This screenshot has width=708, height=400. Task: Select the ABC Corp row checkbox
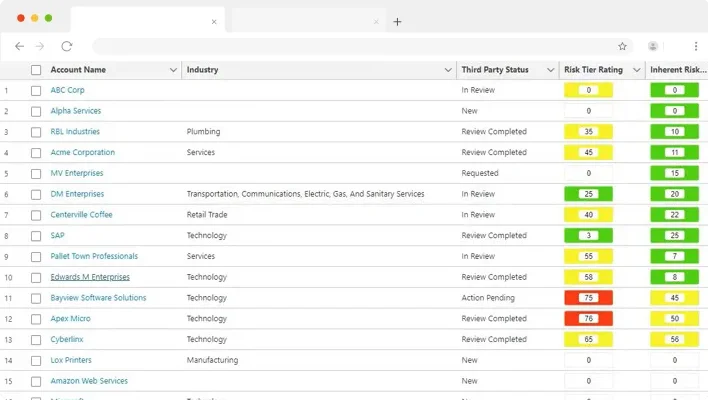[36, 90]
